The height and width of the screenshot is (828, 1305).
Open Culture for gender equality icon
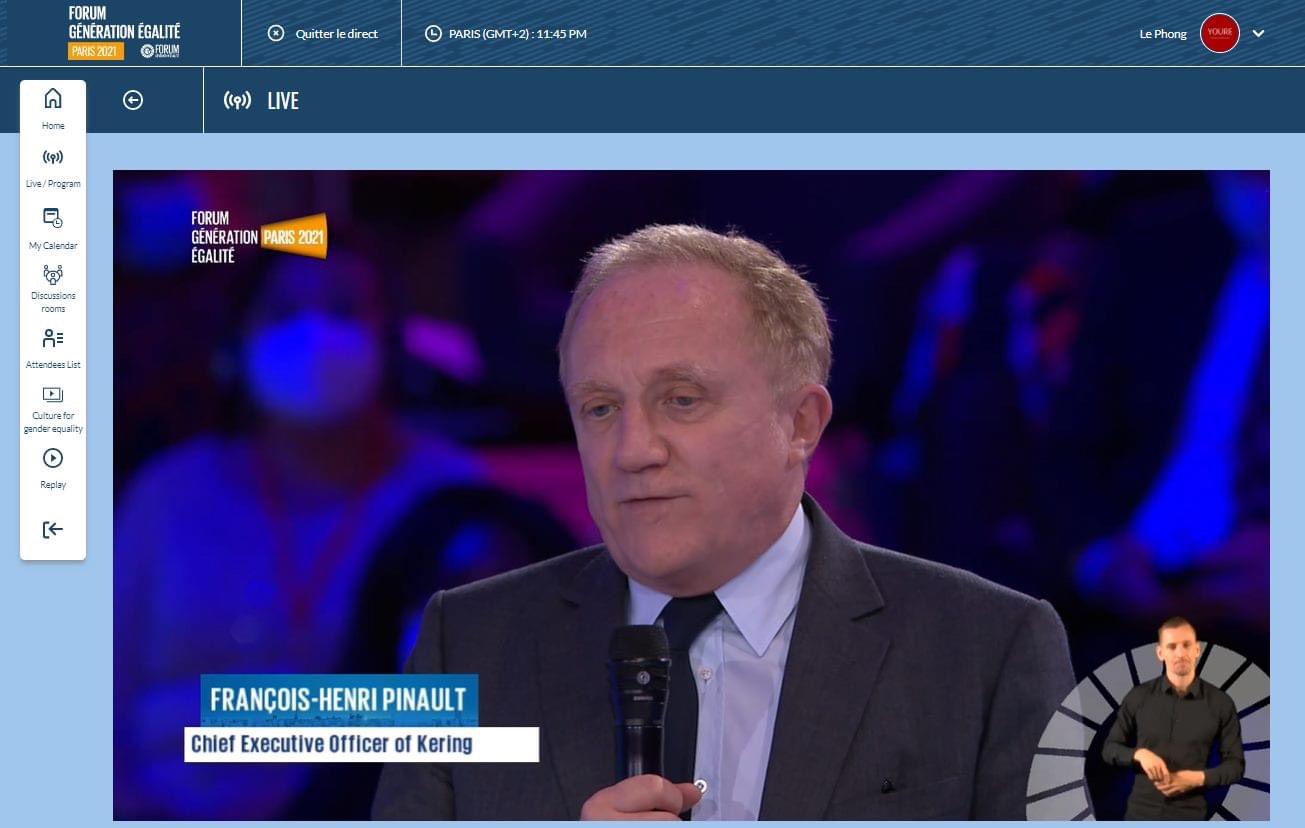click(53, 395)
